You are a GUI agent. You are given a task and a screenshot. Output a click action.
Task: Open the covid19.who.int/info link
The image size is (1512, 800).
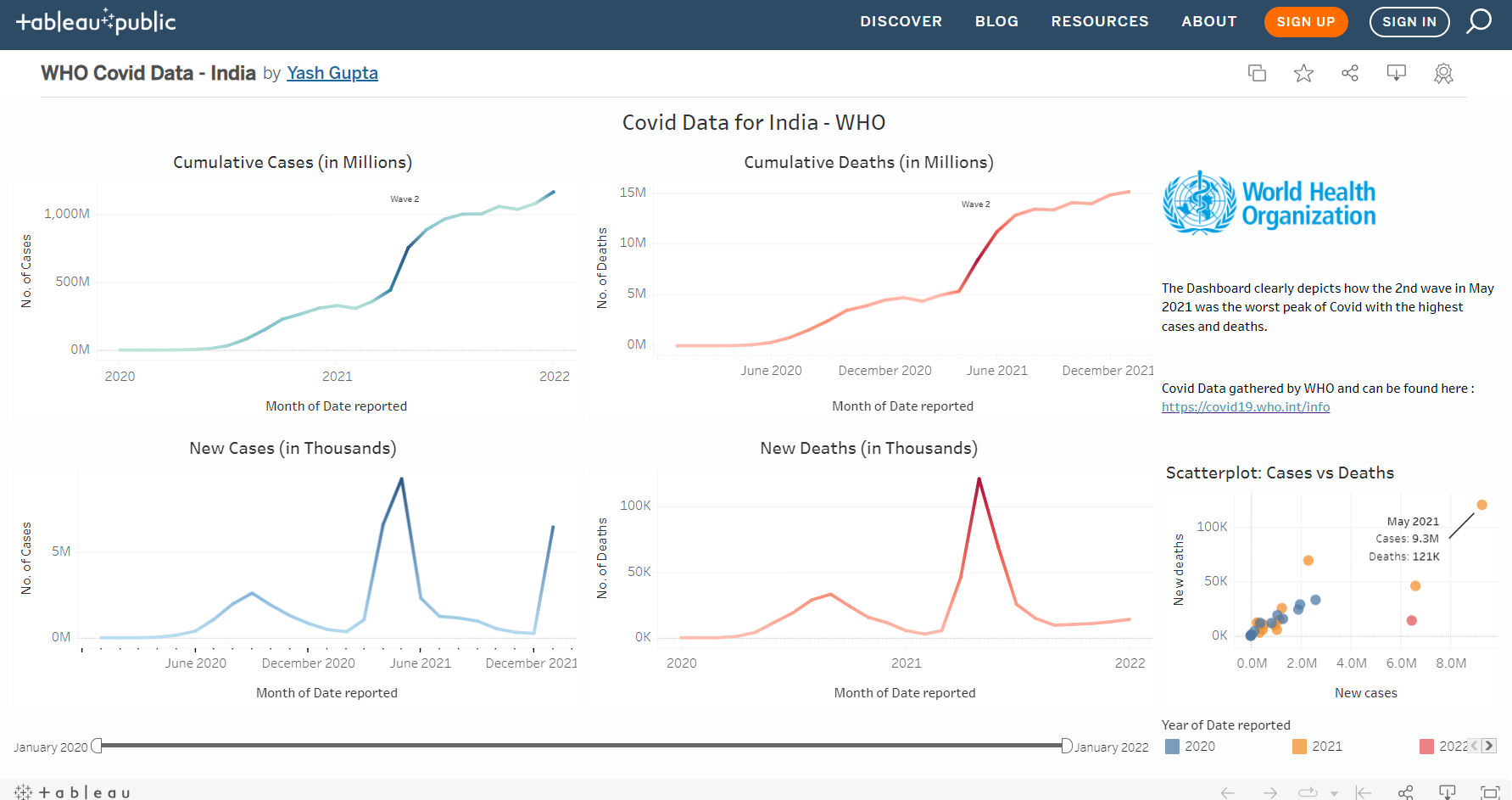(1246, 407)
